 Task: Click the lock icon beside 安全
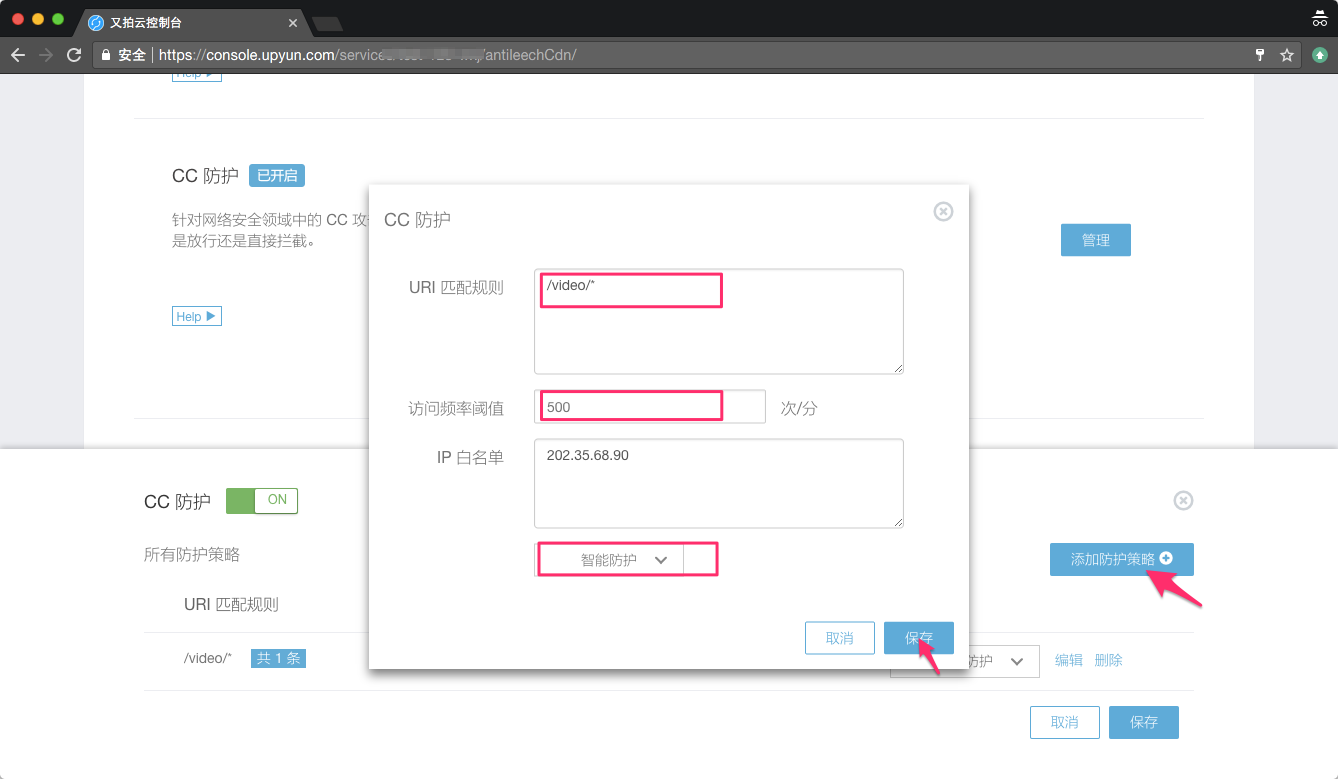tap(106, 55)
